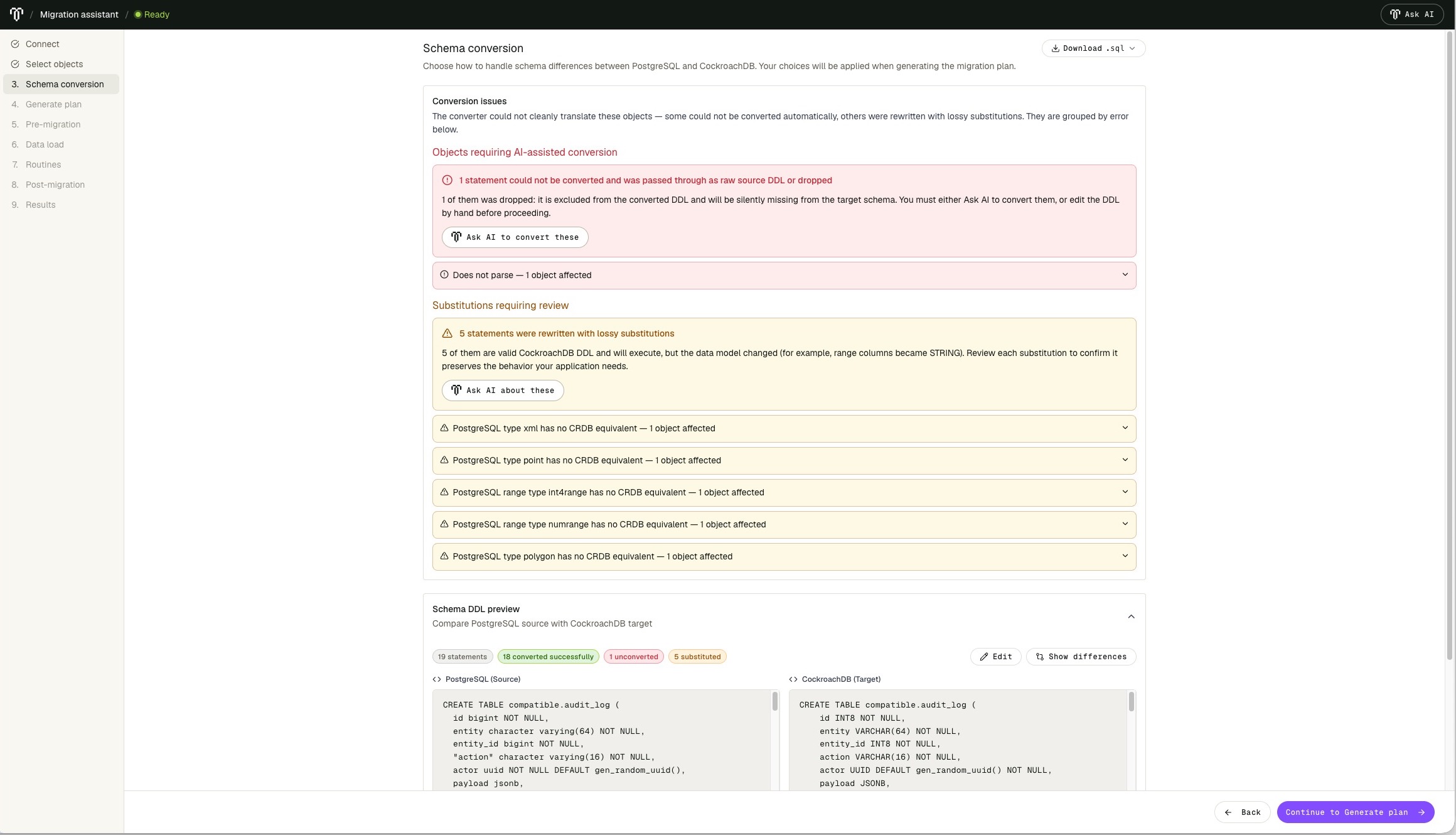Click the 1 unconverted badge
1456x835 pixels.
633,657
